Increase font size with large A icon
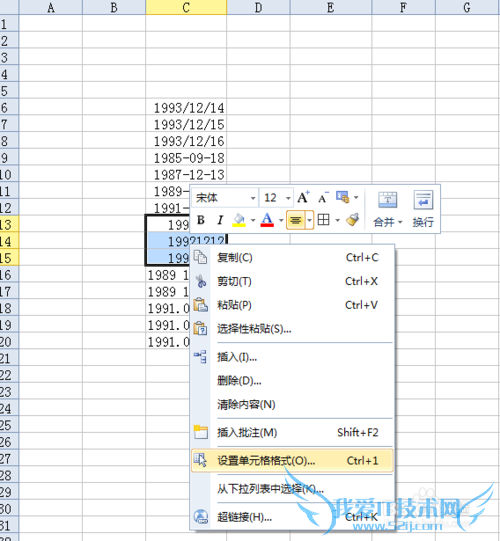Image resolution: width=500 pixels, height=541 pixels. [303, 197]
